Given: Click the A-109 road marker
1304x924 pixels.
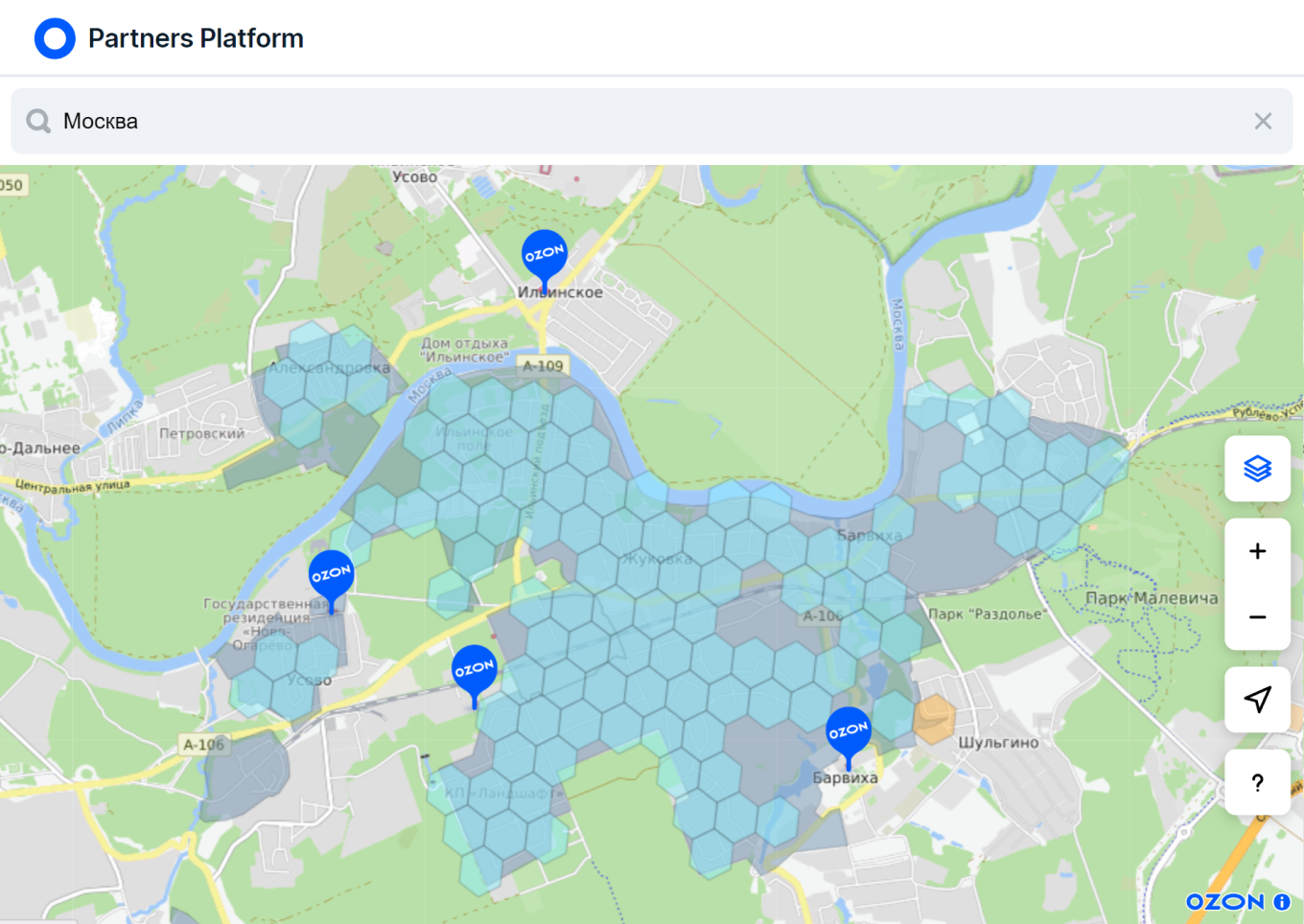Looking at the screenshot, I should click(543, 365).
